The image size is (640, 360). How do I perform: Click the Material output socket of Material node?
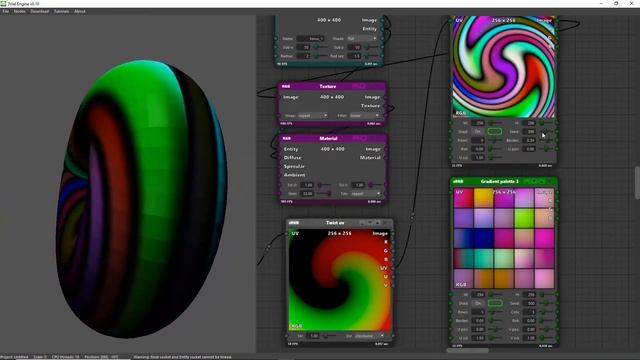386,158
